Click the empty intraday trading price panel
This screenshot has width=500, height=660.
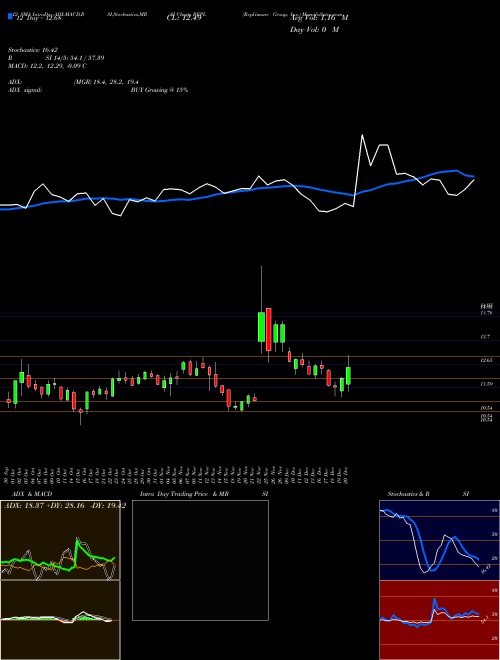point(200,560)
